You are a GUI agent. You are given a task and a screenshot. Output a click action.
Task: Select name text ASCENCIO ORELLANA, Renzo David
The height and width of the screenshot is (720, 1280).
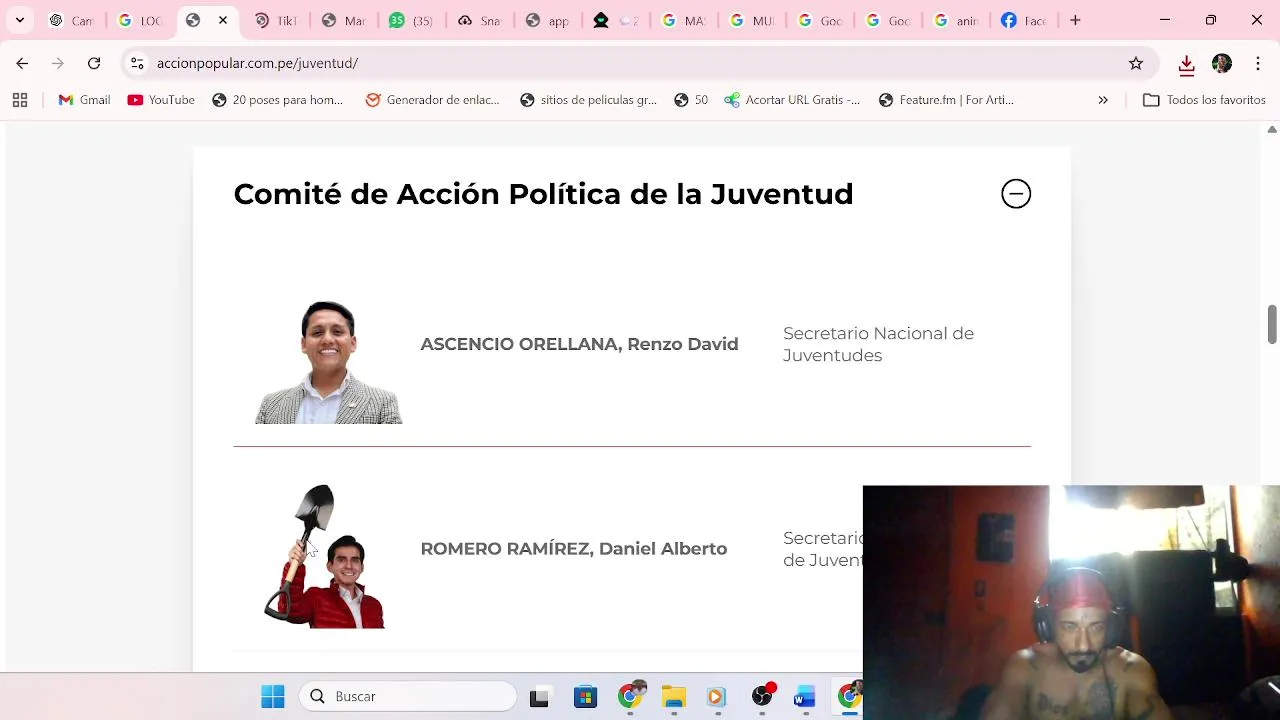[x=579, y=344]
